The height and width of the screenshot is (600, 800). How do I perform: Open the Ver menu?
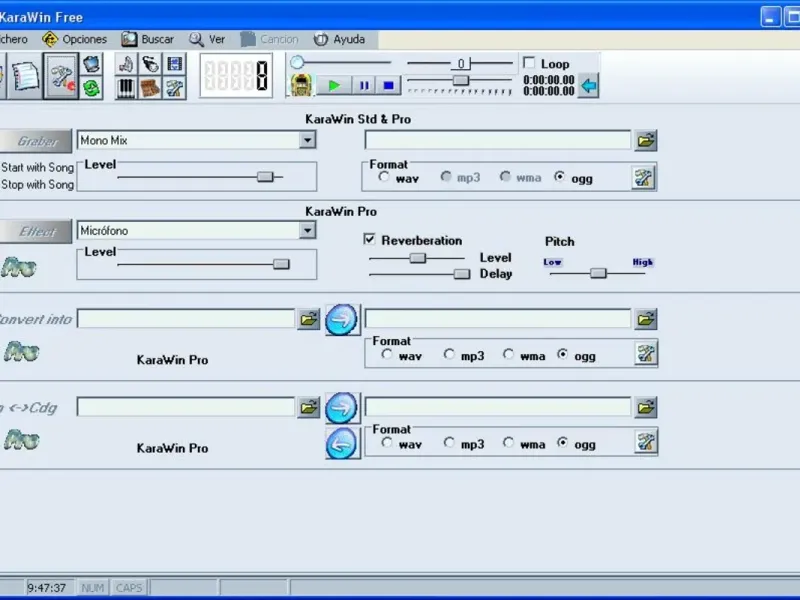click(x=207, y=39)
